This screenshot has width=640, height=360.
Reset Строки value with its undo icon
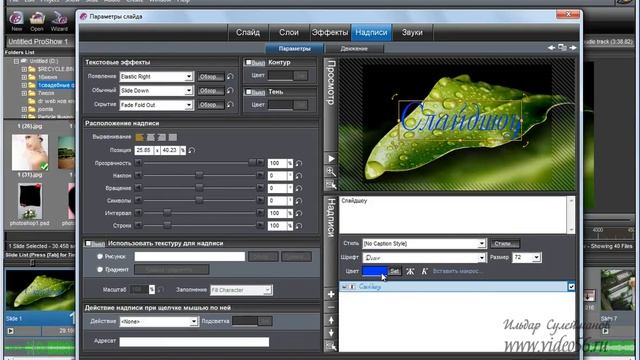299,226
